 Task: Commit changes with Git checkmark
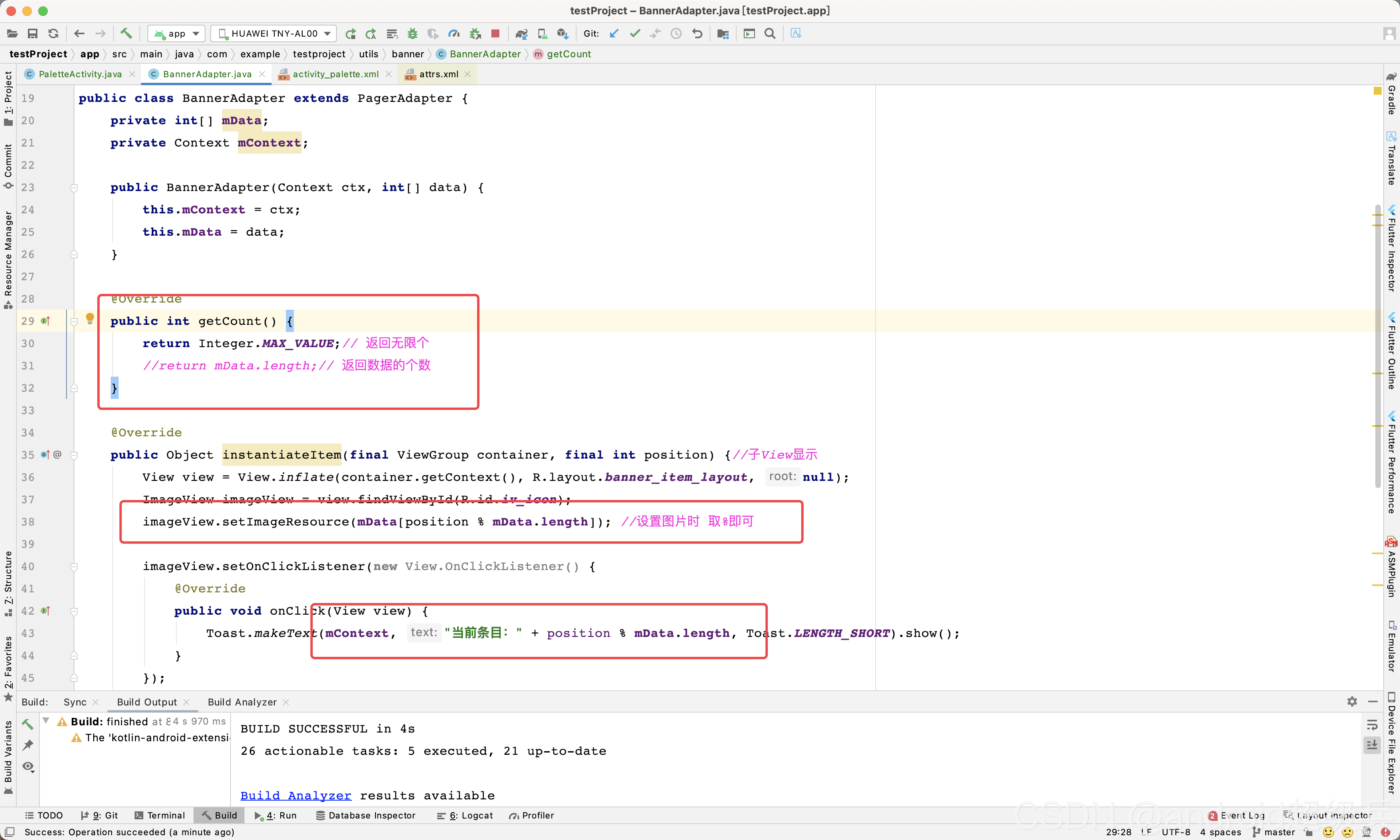[x=635, y=33]
